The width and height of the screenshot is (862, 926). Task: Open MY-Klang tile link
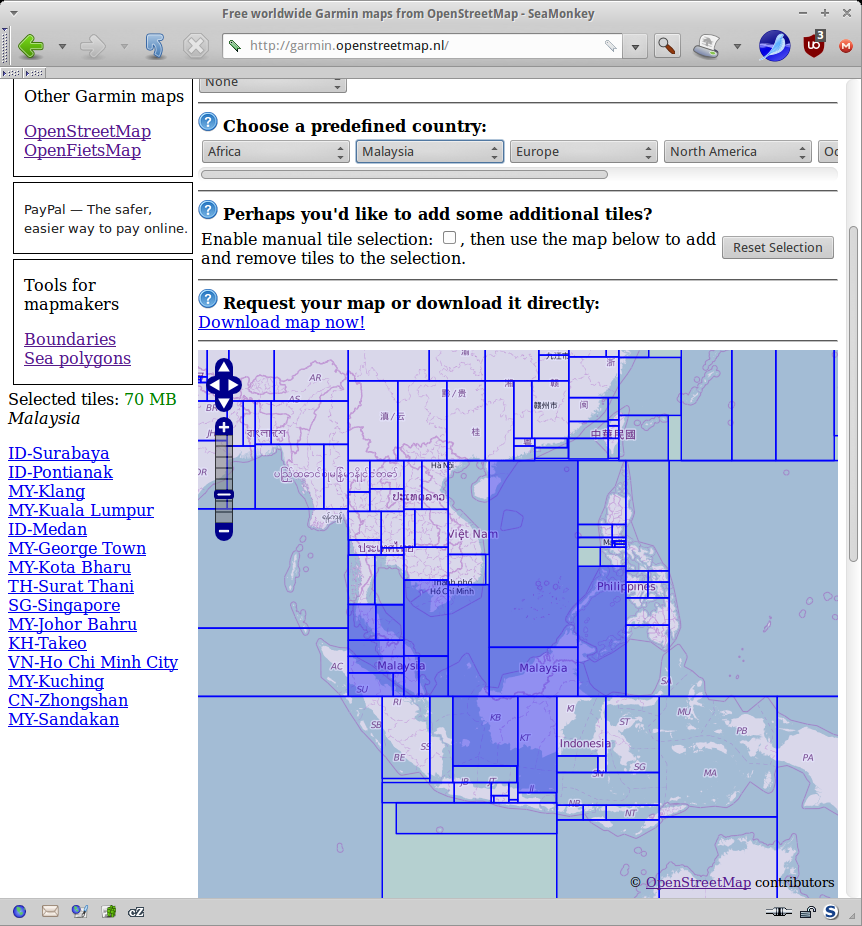click(x=47, y=491)
